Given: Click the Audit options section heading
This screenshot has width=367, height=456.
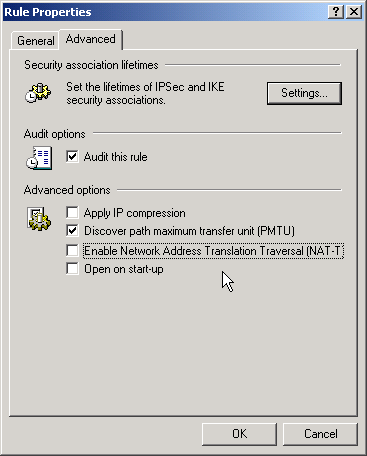Looking at the screenshot, I should click(55, 134).
